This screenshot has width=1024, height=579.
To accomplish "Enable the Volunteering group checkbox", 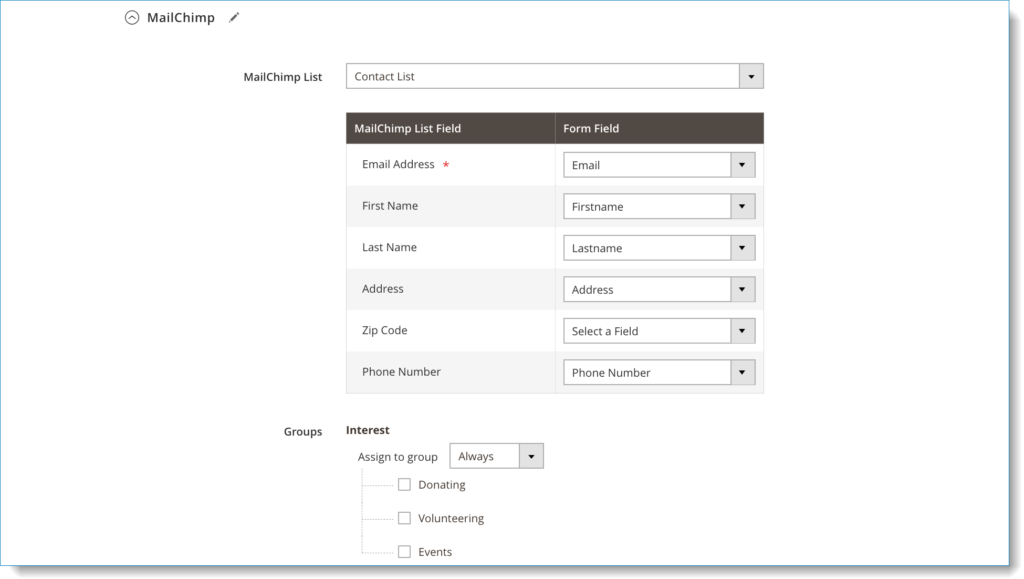I will click(x=404, y=518).
